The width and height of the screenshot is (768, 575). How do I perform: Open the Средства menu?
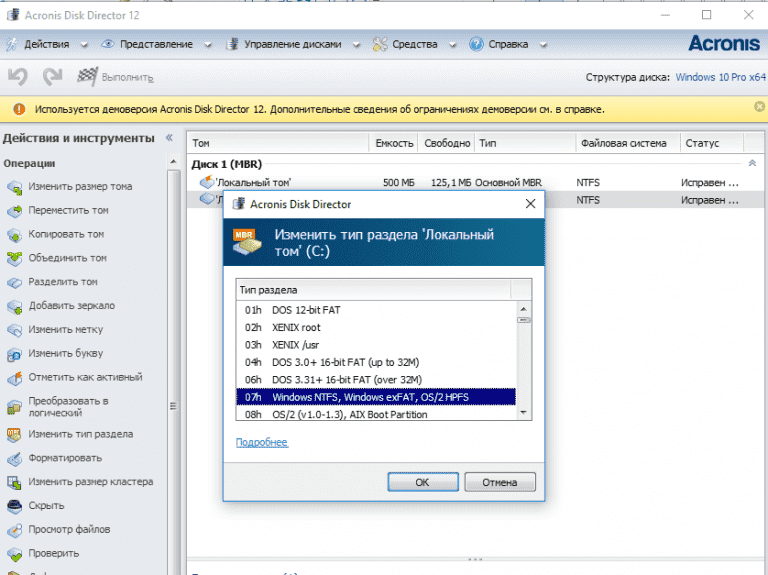pos(414,44)
